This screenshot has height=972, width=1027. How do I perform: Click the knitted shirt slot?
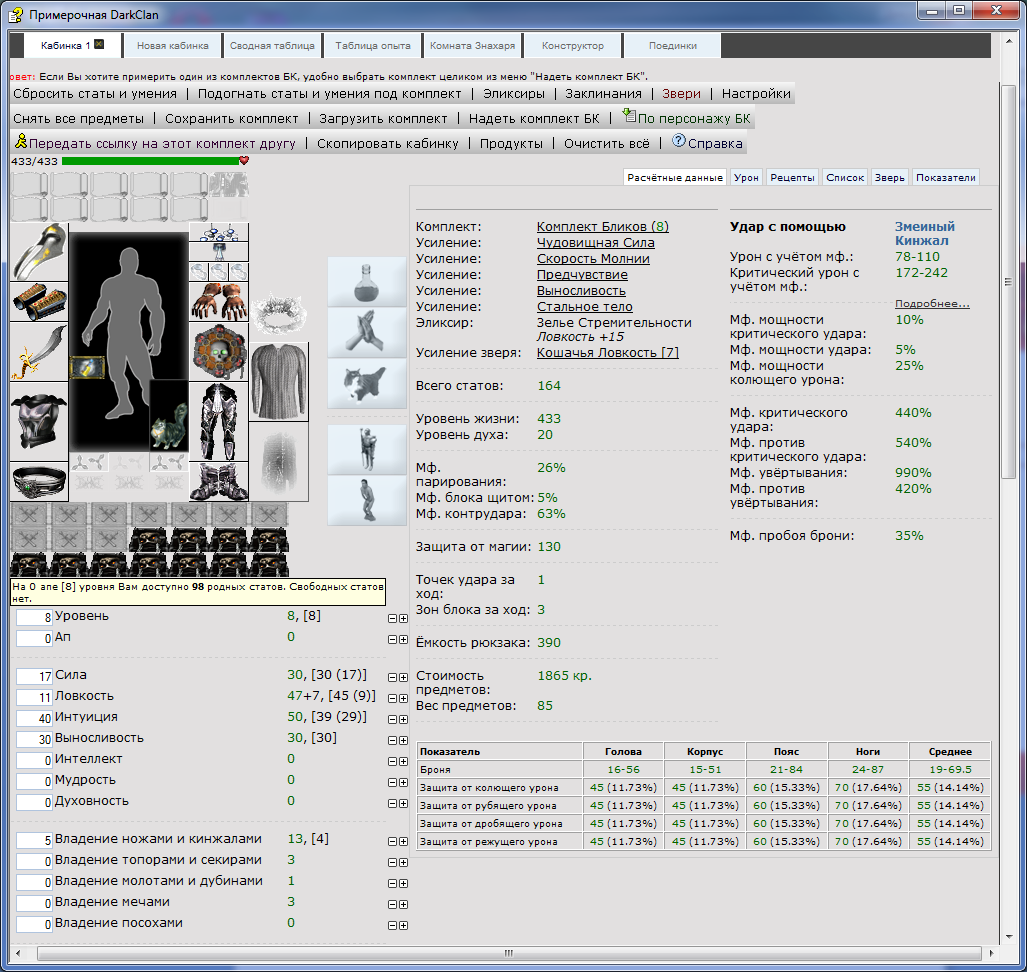pos(278,382)
